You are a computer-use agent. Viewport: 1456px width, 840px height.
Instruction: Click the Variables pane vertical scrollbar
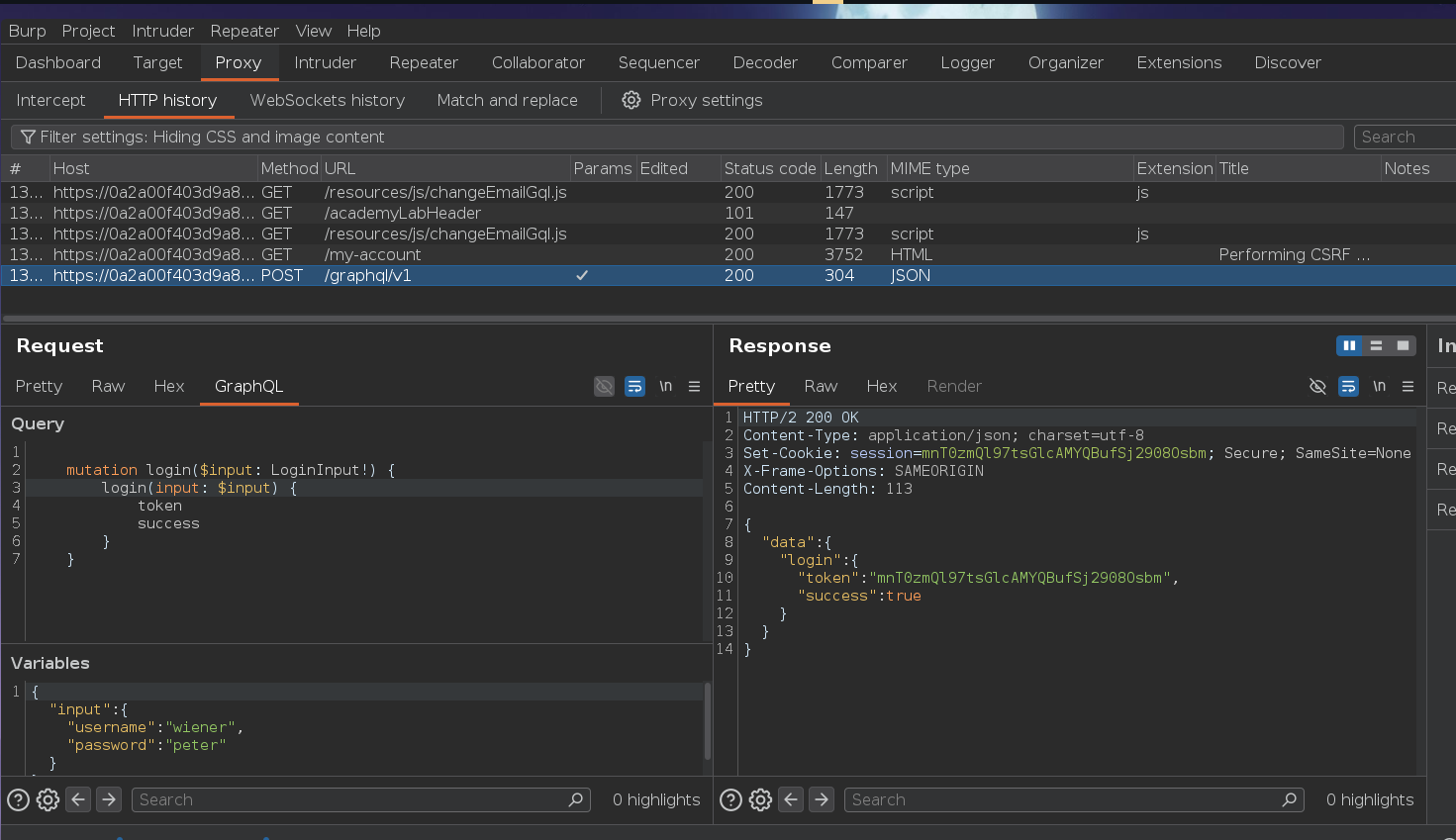(708, 720)
